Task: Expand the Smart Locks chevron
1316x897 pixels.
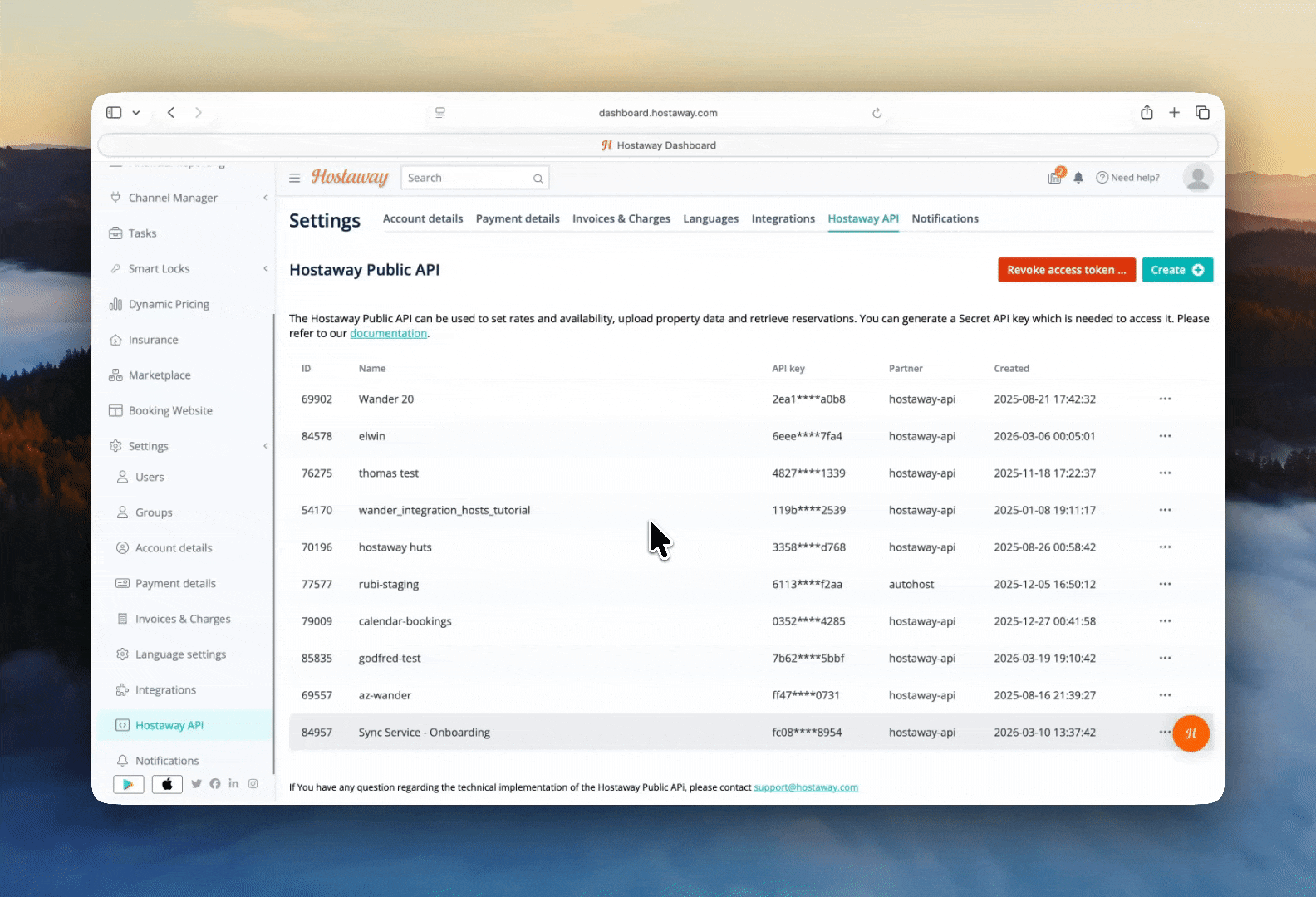Action: (x=265, y=269)
